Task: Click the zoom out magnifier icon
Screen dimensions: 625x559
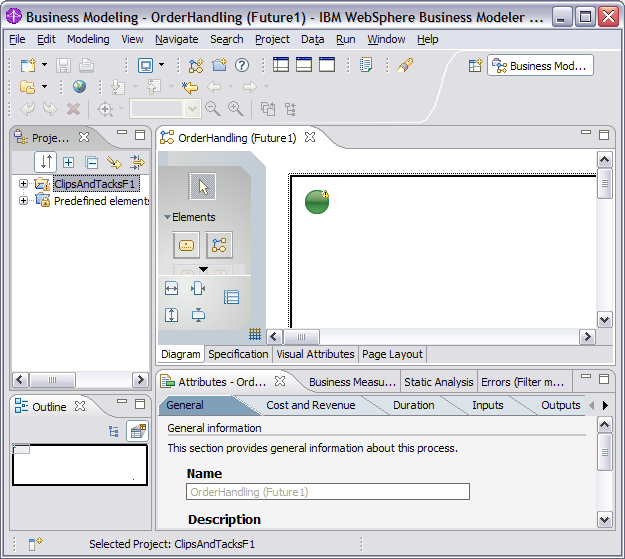Action: tap(212, 108)
